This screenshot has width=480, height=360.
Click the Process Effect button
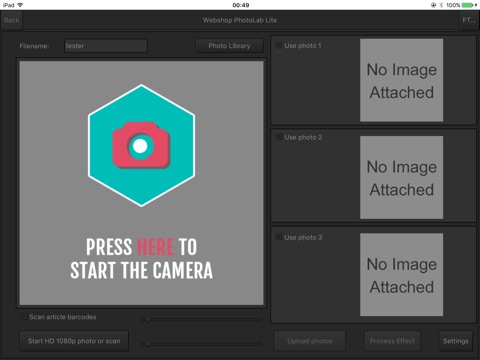coord(392,341)
